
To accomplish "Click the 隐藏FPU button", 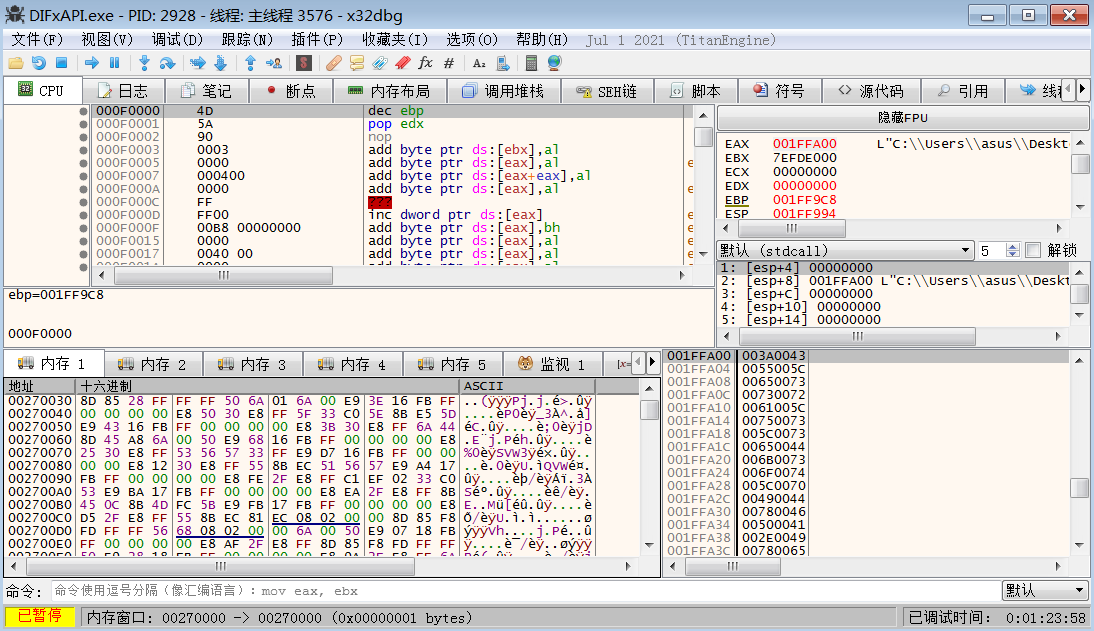I will pyautogui.click(x=903, y=118).
